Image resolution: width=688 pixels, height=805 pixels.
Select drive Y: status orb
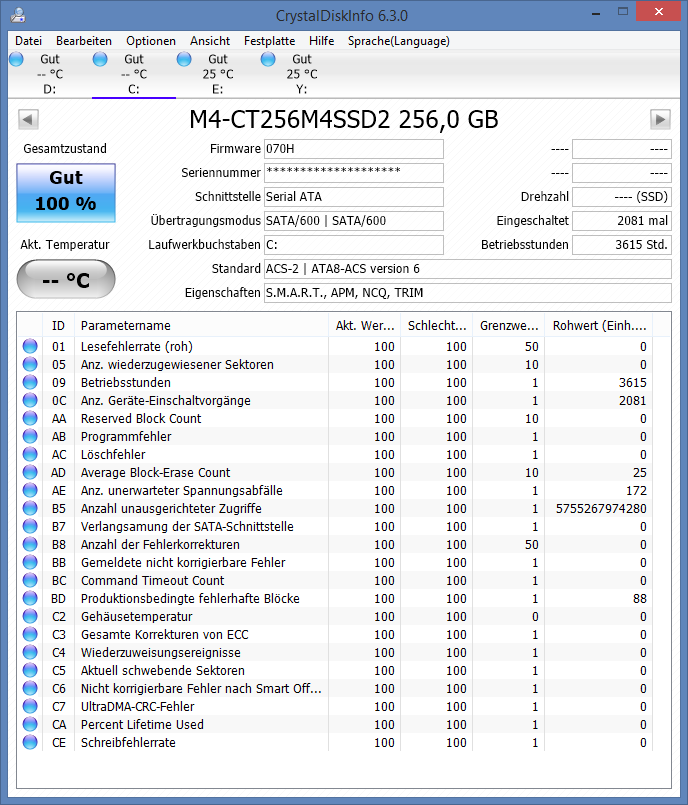(268, 59)
